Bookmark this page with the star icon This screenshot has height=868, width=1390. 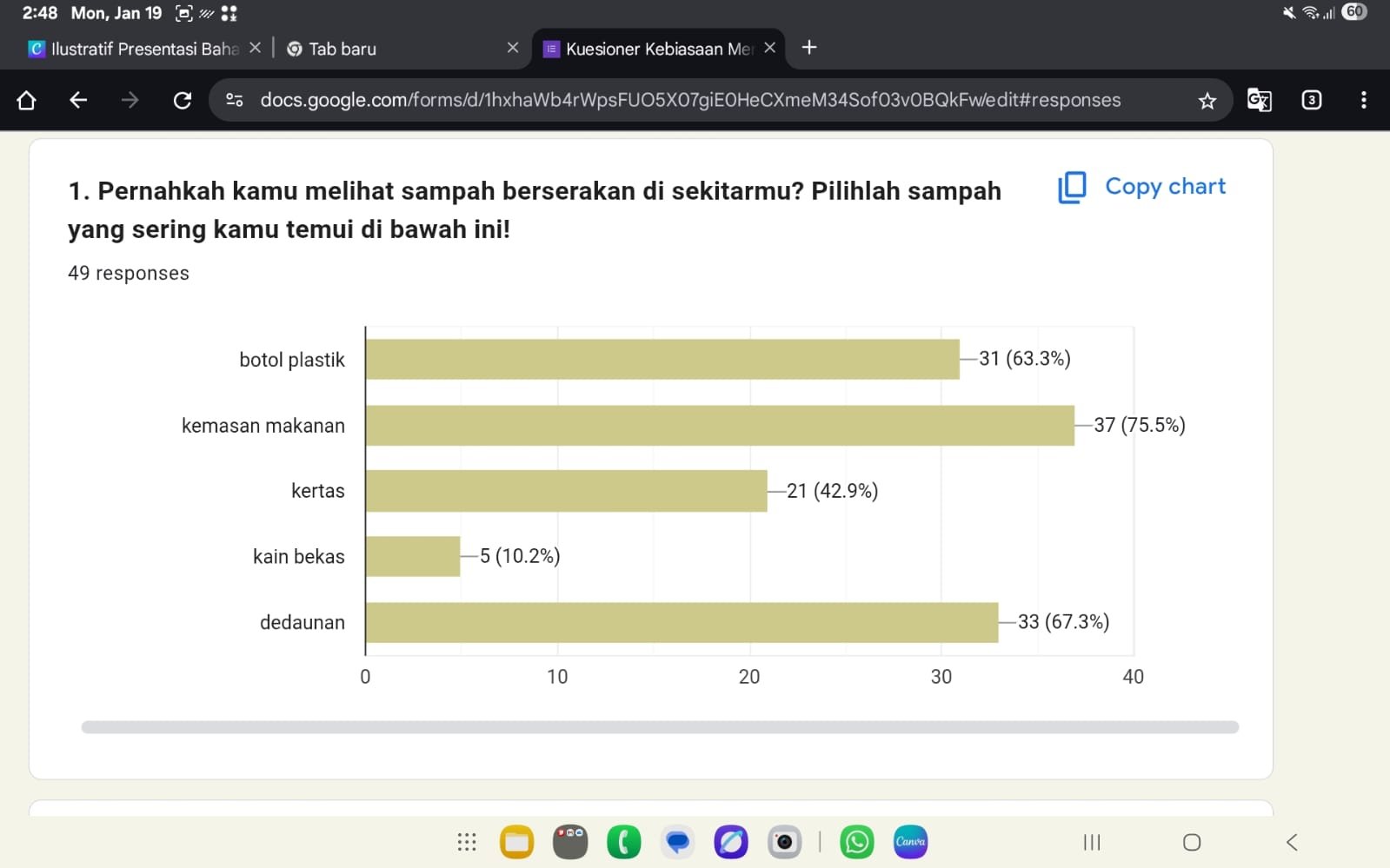click(x=1207, y=101)
